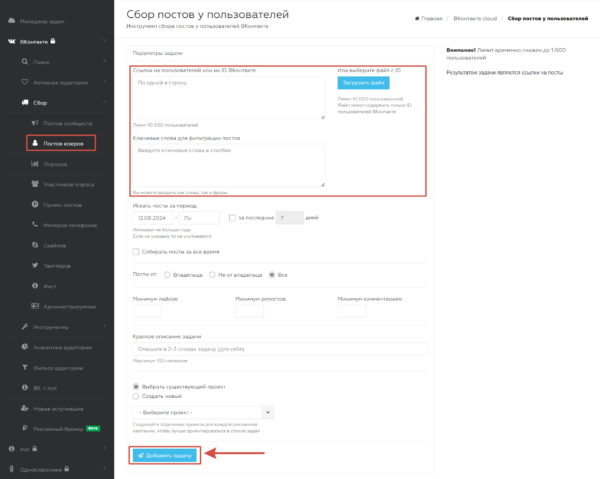
Task: Check 'Собирать посты за все время'
Action: click(136, 252)
